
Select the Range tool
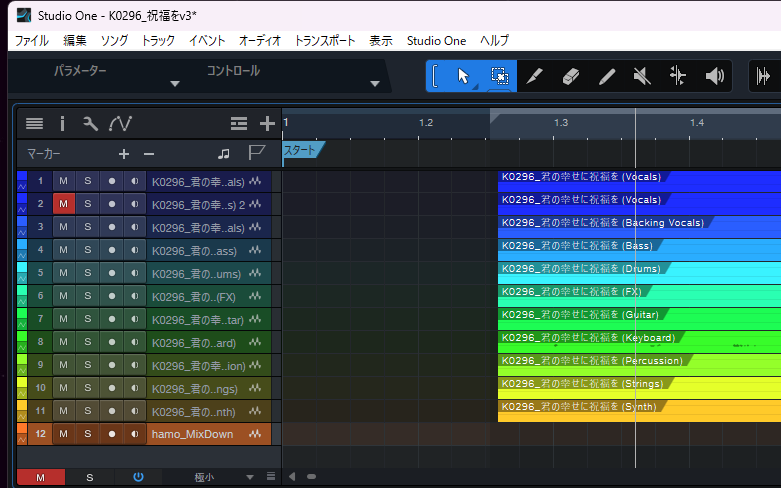click(499, 76)
